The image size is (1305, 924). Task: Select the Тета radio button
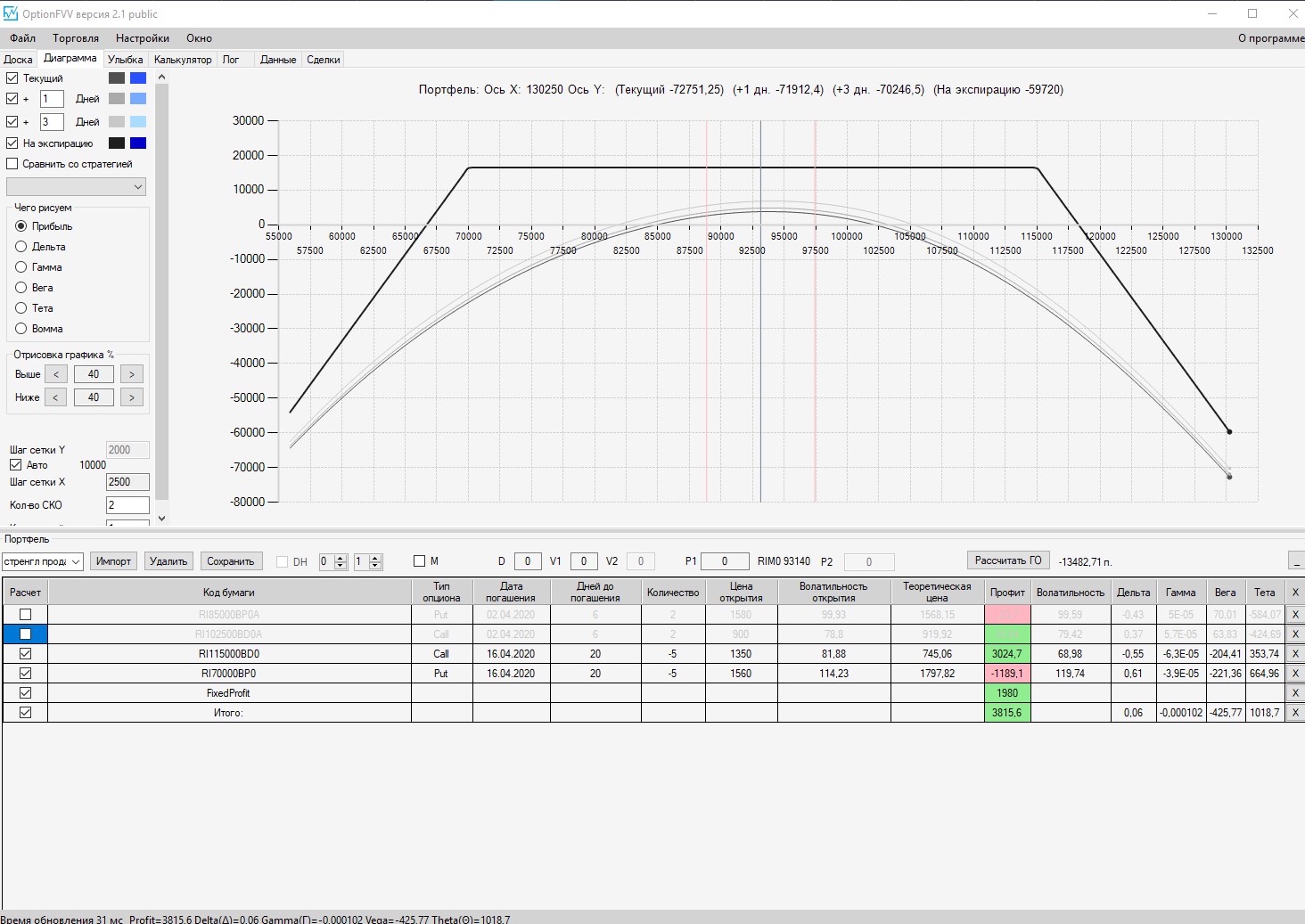(21, 308)
